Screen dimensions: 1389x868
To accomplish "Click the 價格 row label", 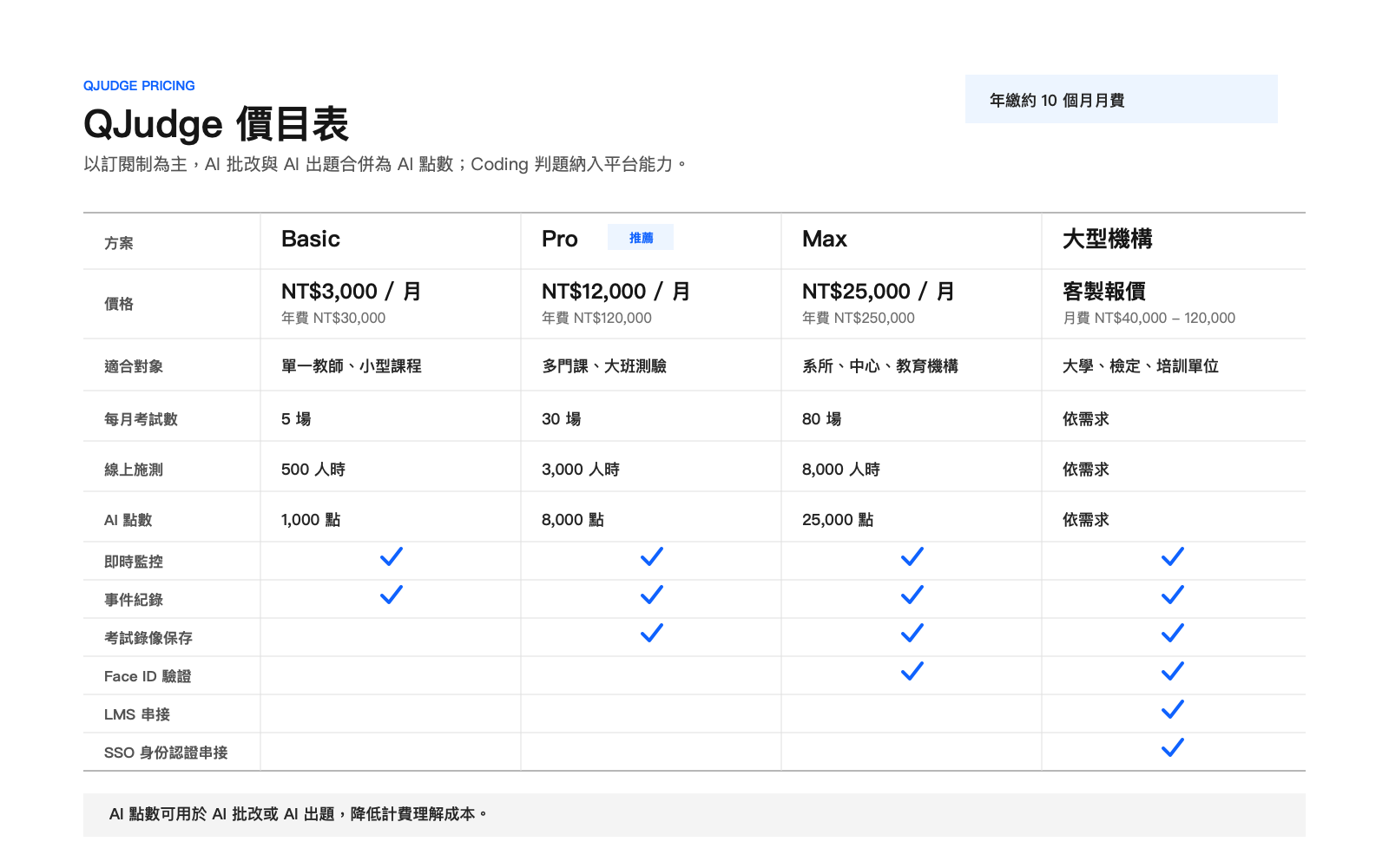I will 119,304.
